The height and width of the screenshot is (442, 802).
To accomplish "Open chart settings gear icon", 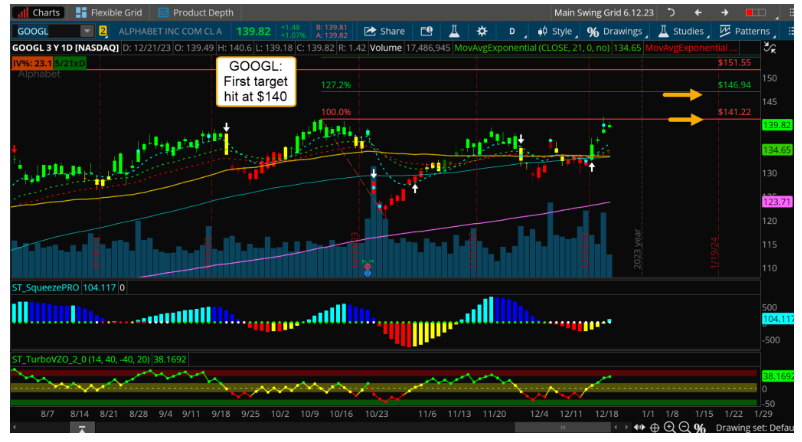I will tap(483, 31).
